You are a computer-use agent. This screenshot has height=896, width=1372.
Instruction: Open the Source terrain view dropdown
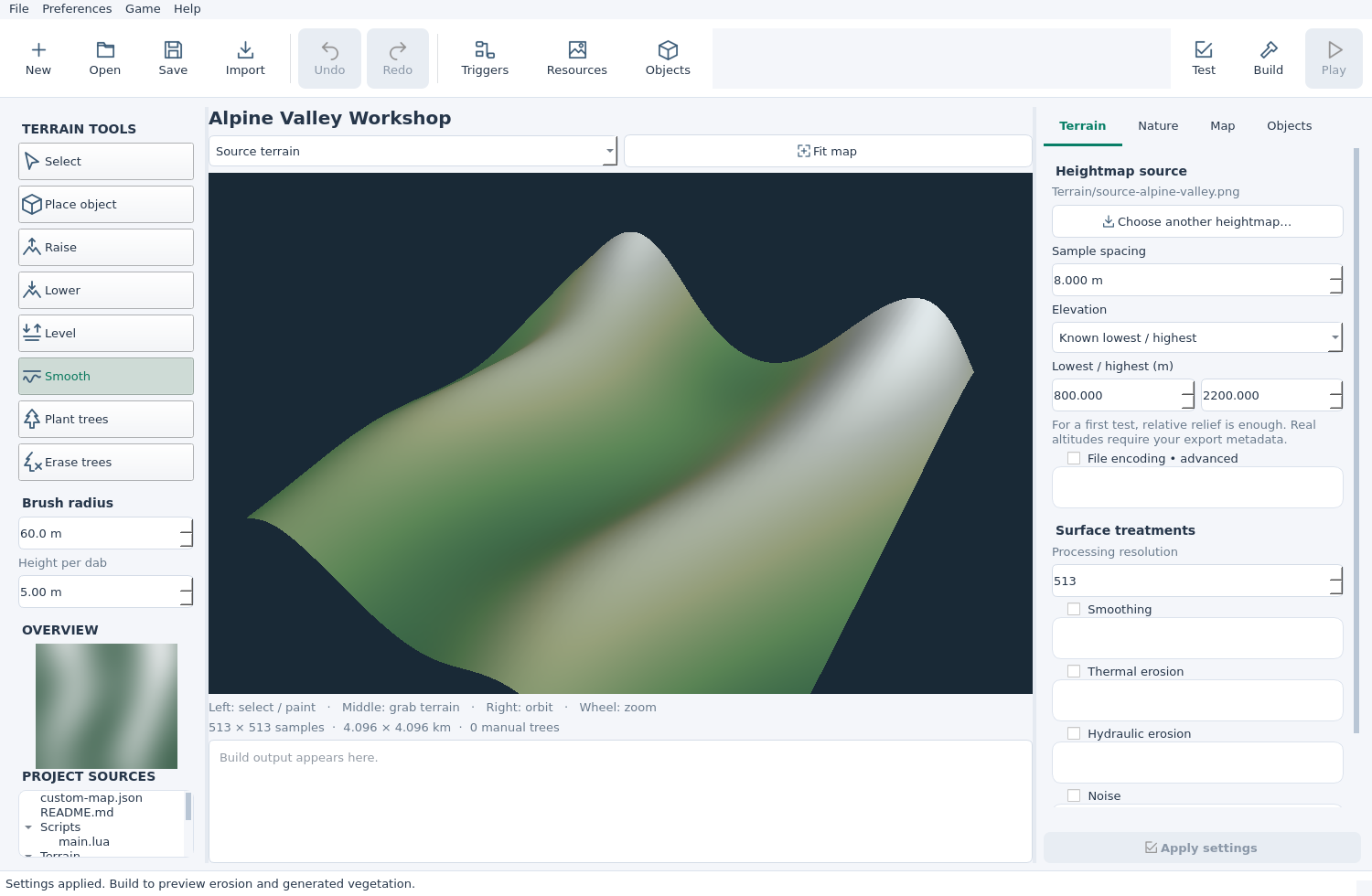point(413,152)
